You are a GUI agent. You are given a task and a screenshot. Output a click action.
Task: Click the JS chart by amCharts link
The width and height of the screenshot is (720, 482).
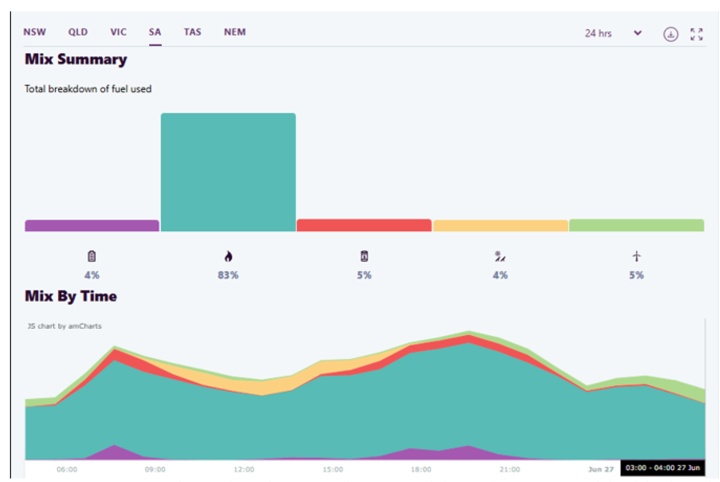[64, 326]
